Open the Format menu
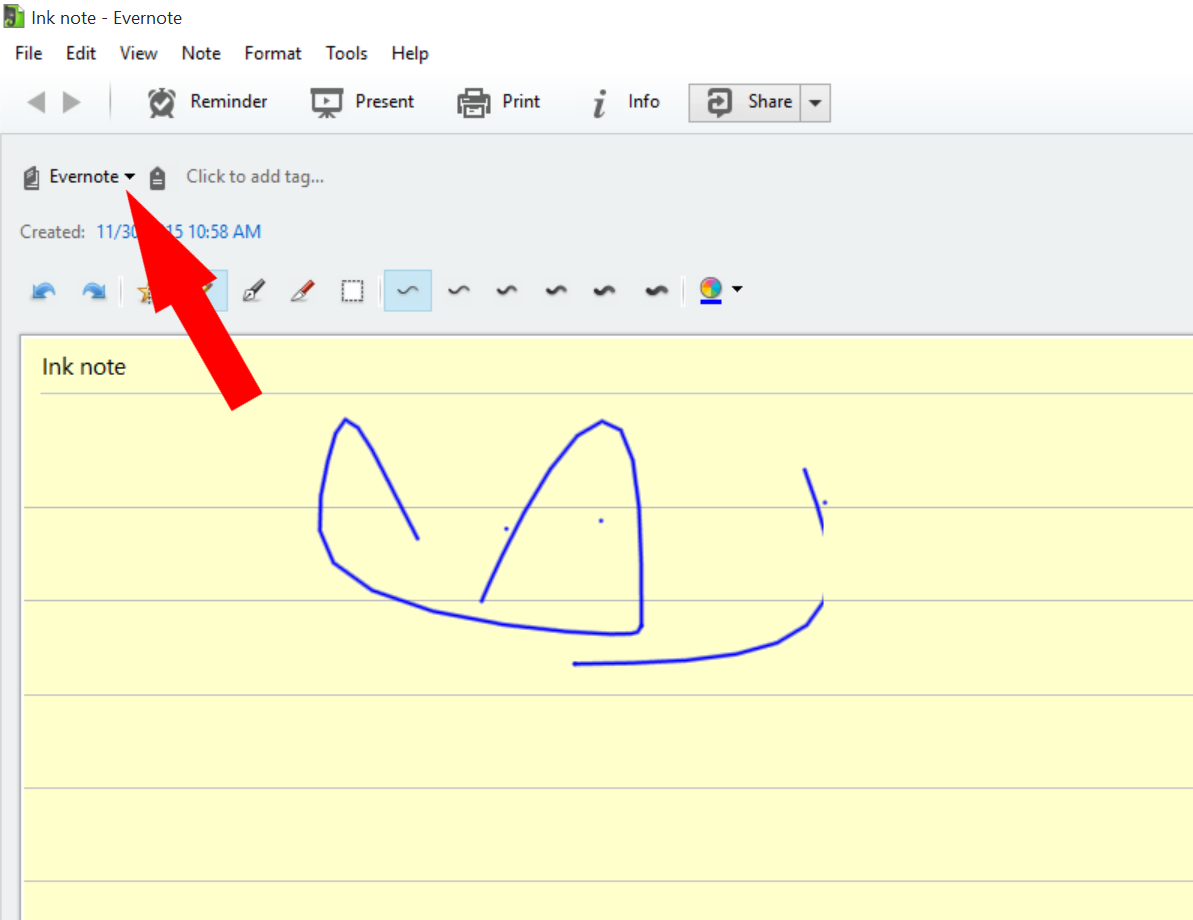The width and height of the screenshot is (1193, 920). [x=272, y=53]
